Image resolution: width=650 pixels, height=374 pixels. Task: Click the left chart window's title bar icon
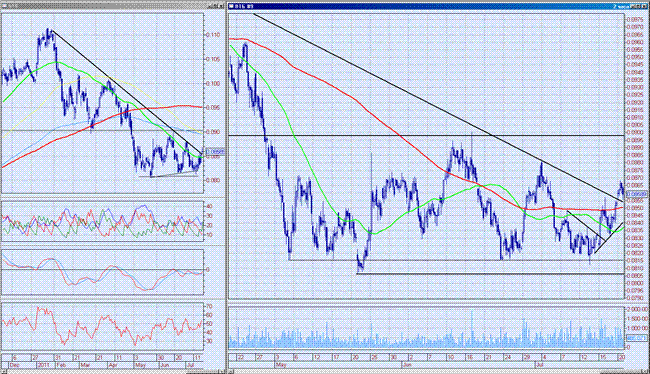pyautogui.click(x=3, y=6)
